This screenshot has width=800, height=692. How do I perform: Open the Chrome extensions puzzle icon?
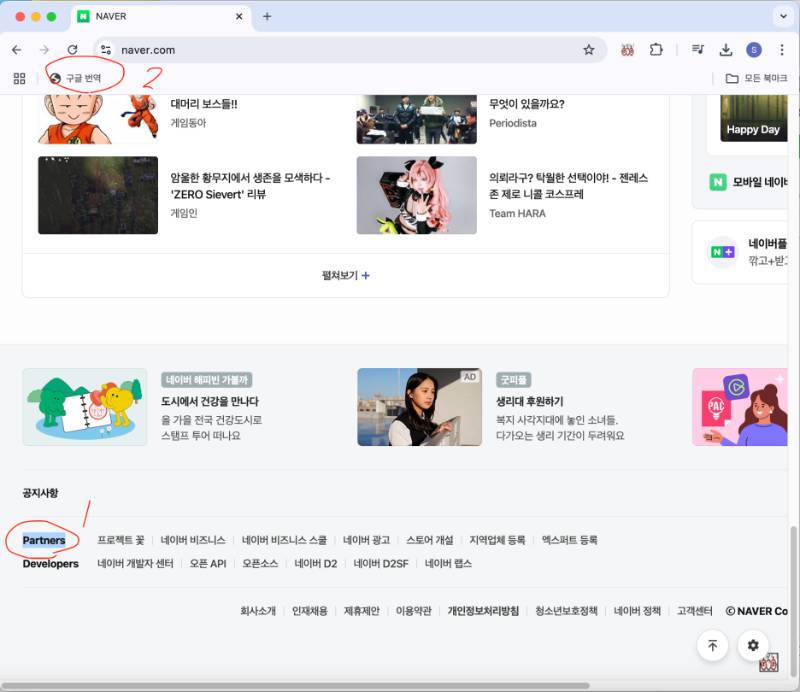(656, 50)
